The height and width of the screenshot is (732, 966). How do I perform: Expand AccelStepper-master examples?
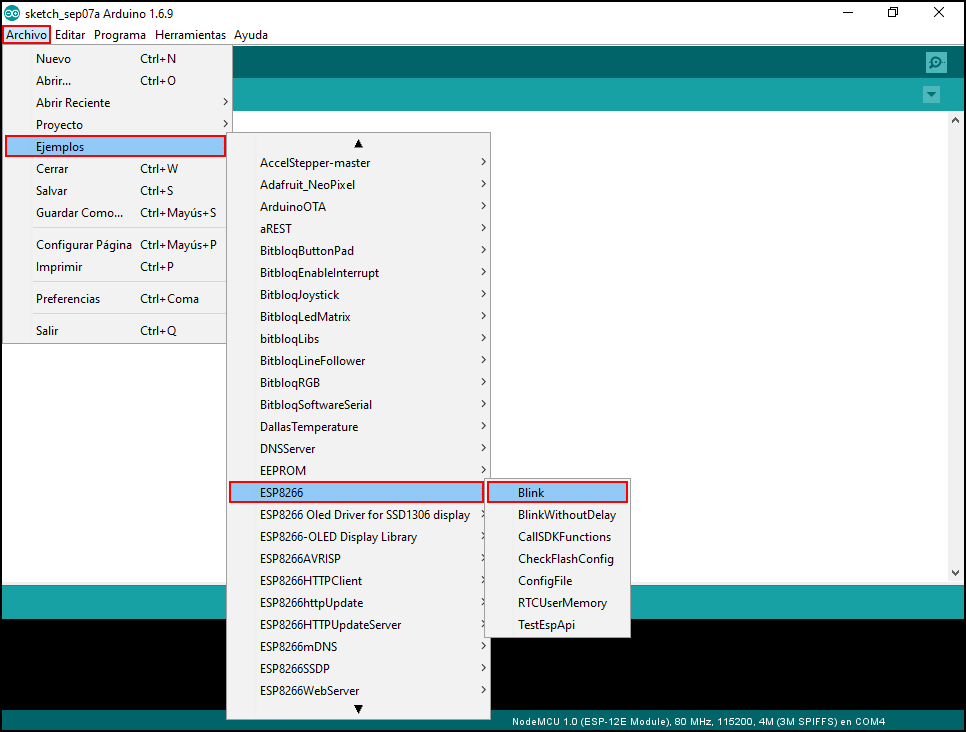[359, 163]
